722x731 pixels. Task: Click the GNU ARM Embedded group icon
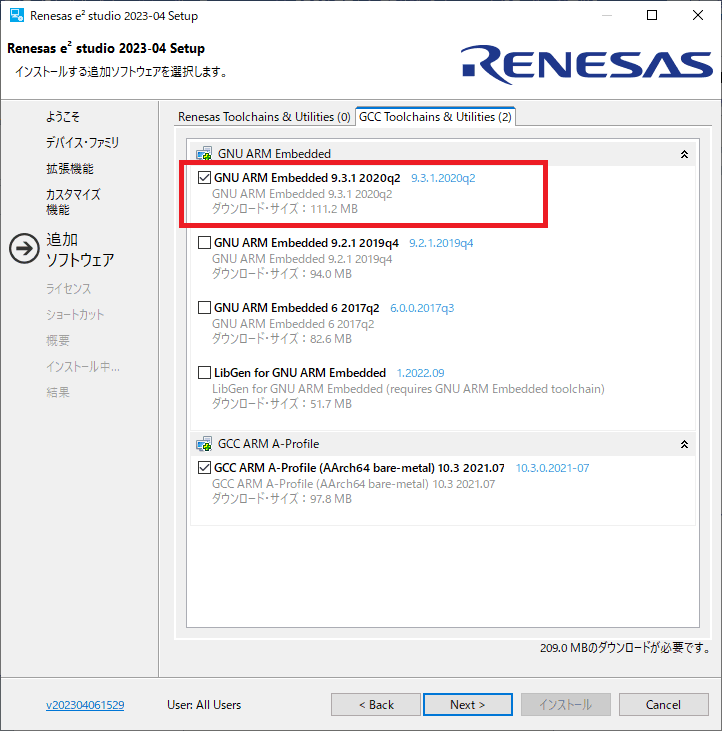[204, 154]
